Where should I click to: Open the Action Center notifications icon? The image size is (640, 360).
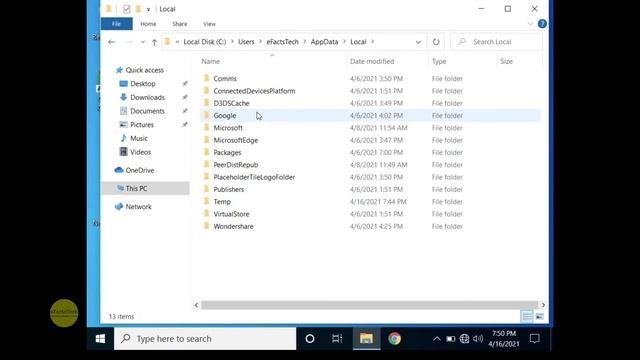click(x=535, y=338)
